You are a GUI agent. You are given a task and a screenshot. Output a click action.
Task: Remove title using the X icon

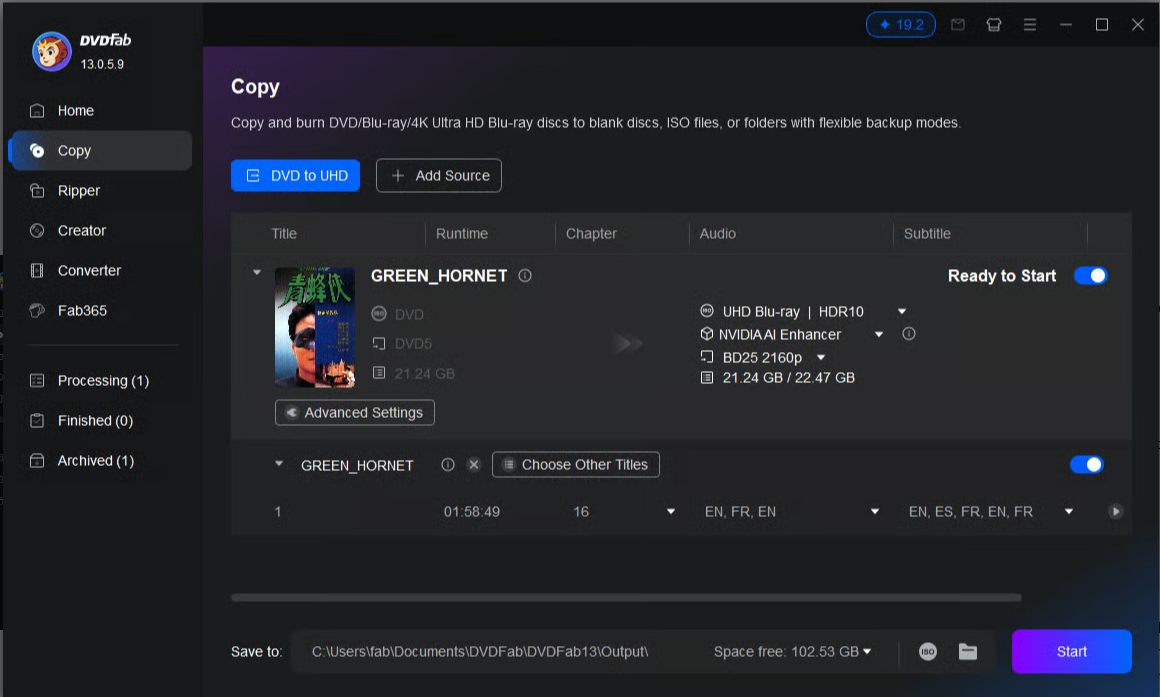coord(474,465)
